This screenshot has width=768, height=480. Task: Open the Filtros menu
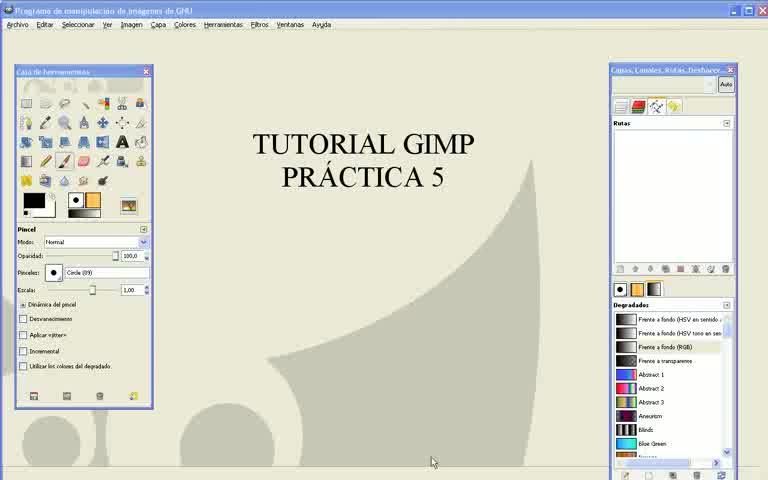pyautogui.click(x=259, y=24)
